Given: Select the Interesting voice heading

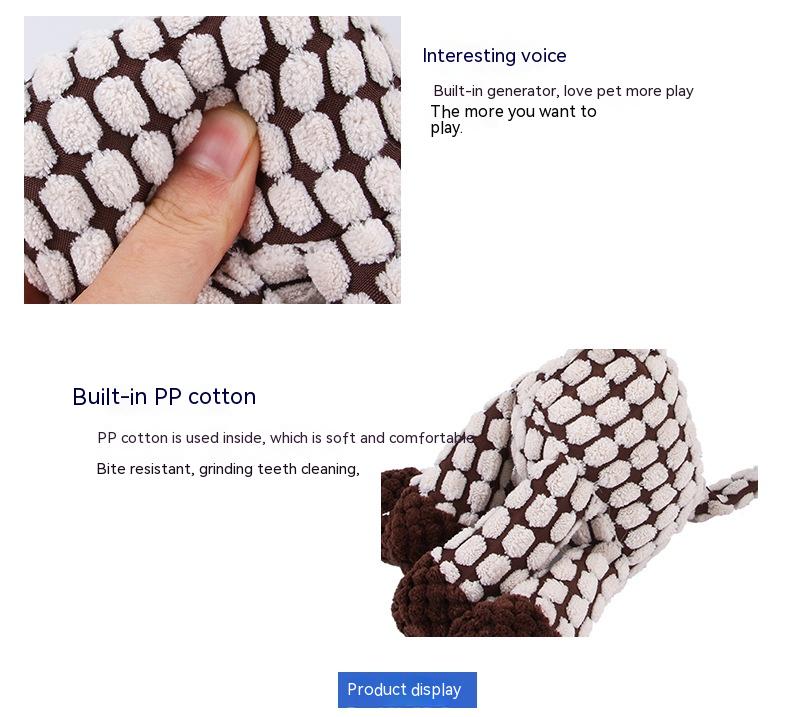Looking at the screenshot, I should coord(494,55).
